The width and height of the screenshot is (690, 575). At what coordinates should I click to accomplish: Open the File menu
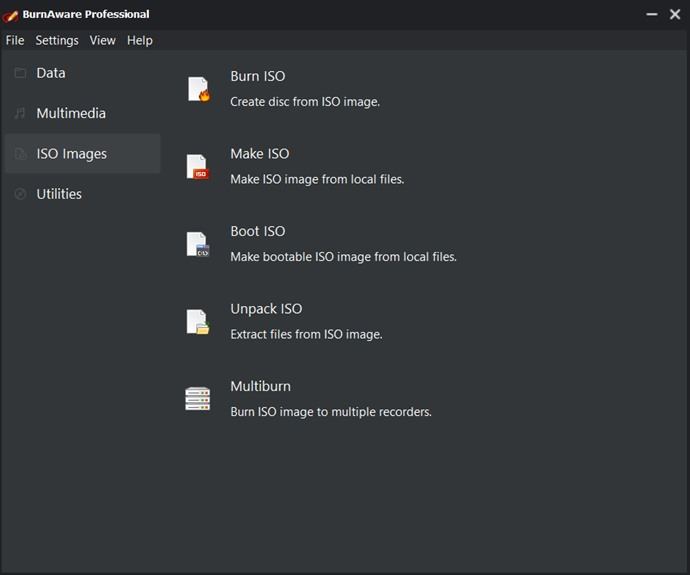coord(15,40)
